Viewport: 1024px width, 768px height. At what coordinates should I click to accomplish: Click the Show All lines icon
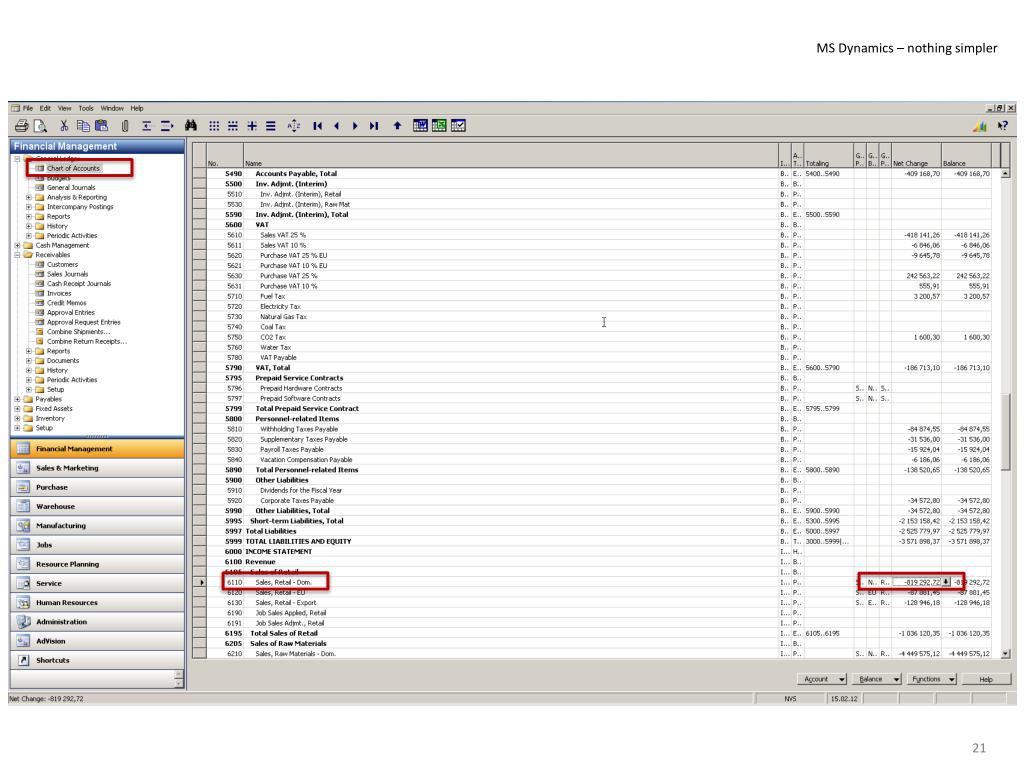click(x=270, y=126)
